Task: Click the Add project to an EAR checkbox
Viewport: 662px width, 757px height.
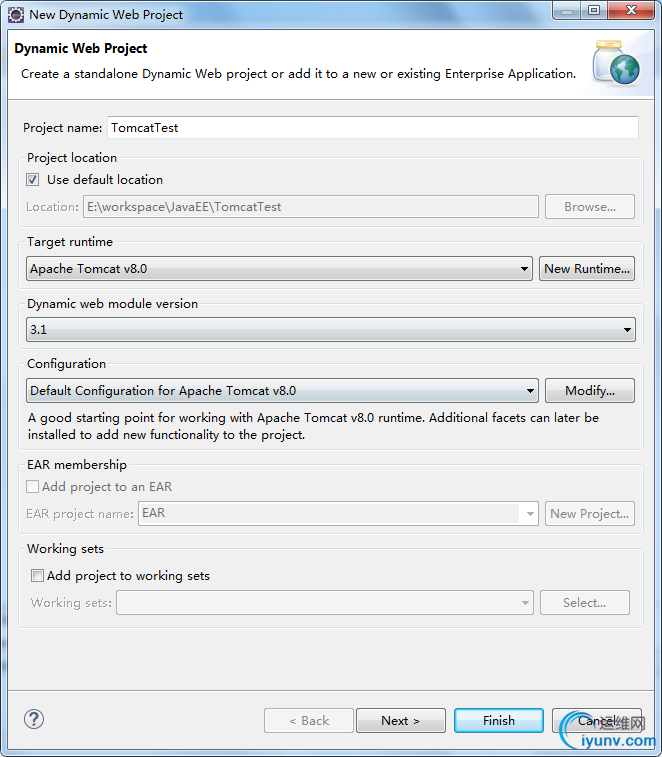Action: [33, 487]
